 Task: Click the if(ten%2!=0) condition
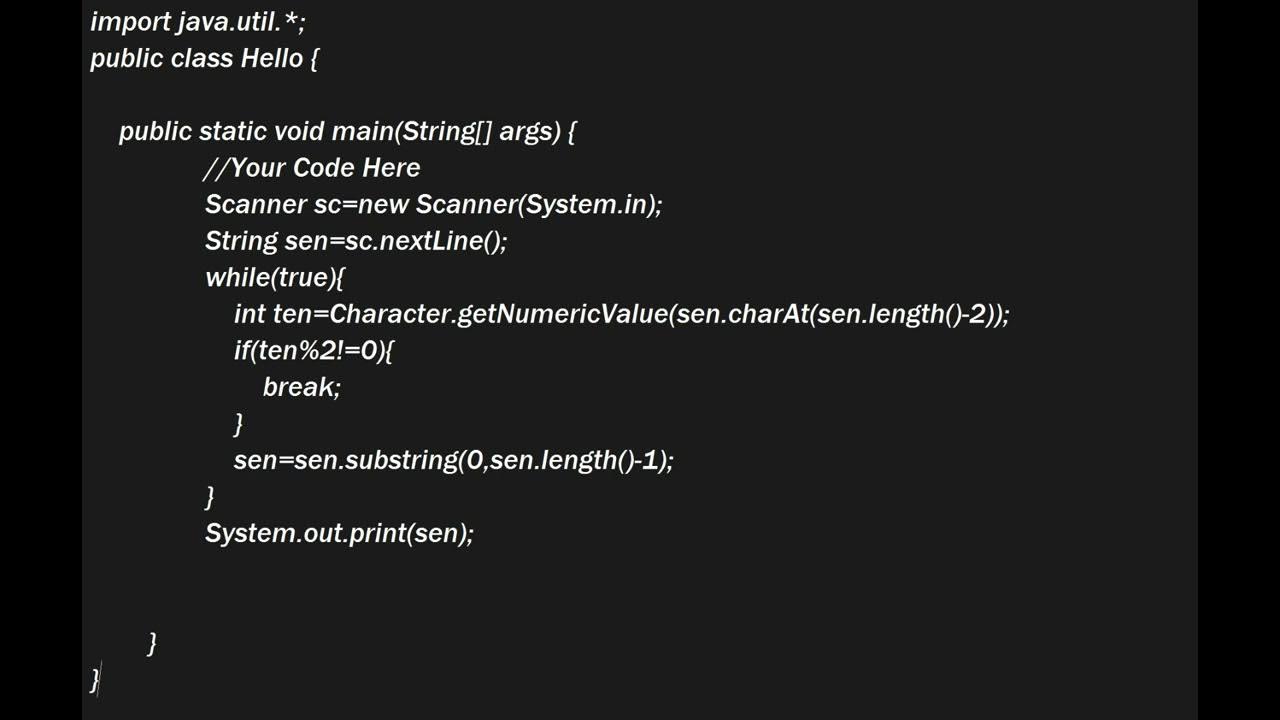[313, 351]
